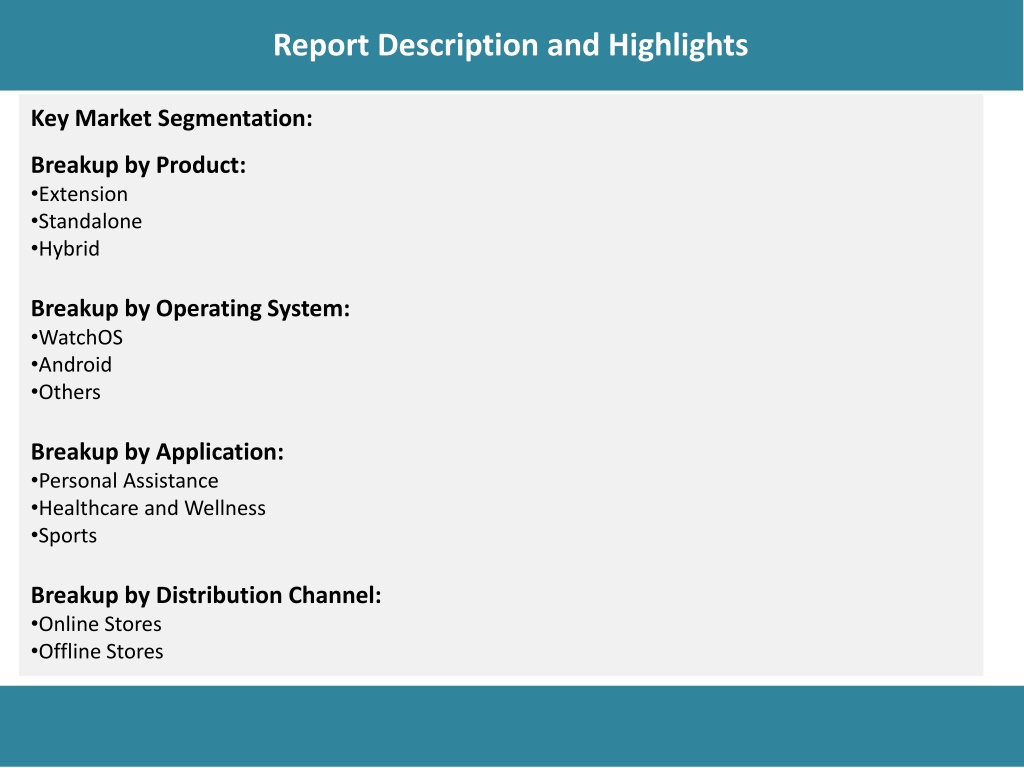Image resolution: width=1024 pixels, height=768 pixels.
Task: Select the 'Offline Stores' bullet item
Action: click(x=97, y=652)
